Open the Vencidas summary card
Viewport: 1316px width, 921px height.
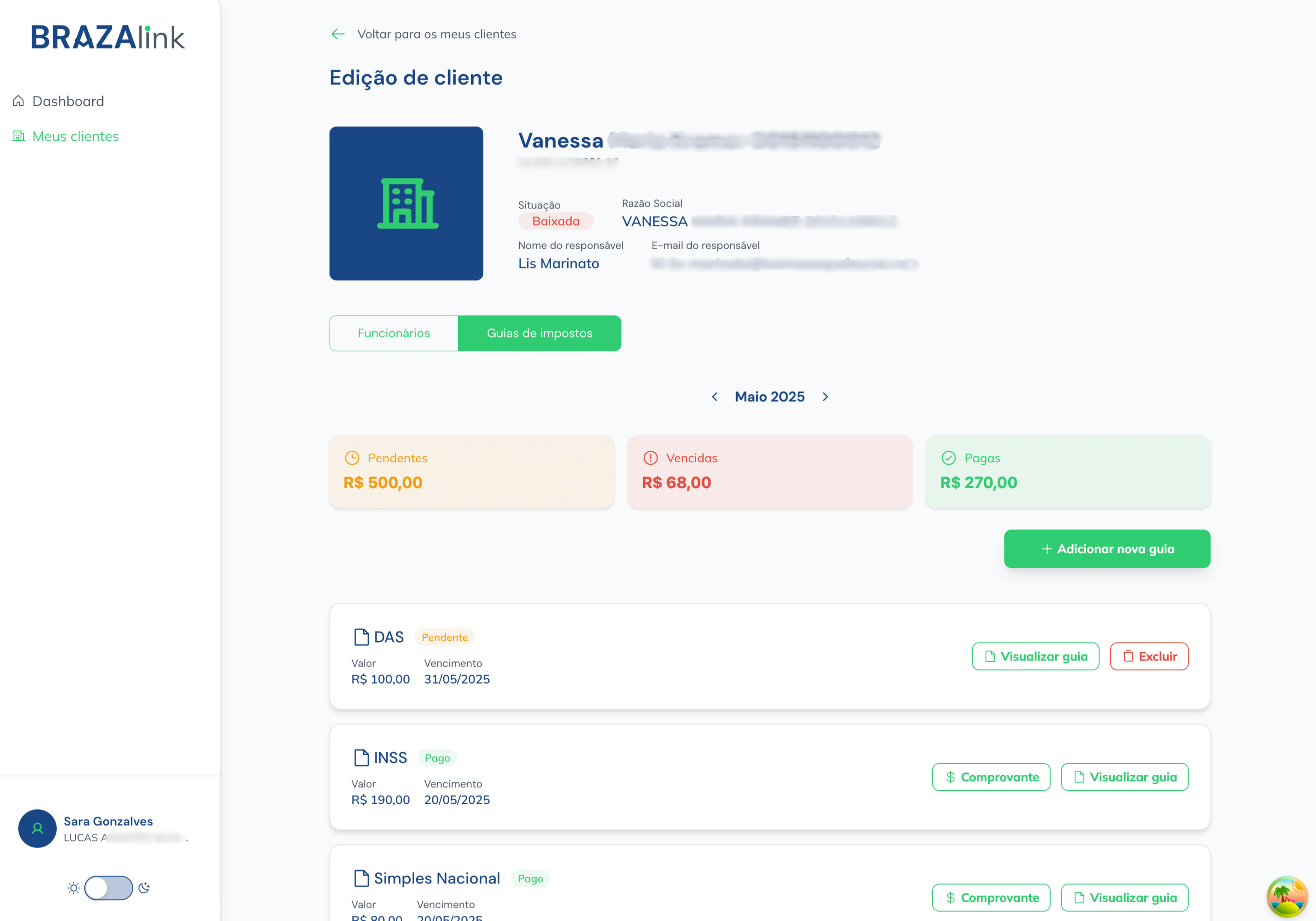pos(769,472)
